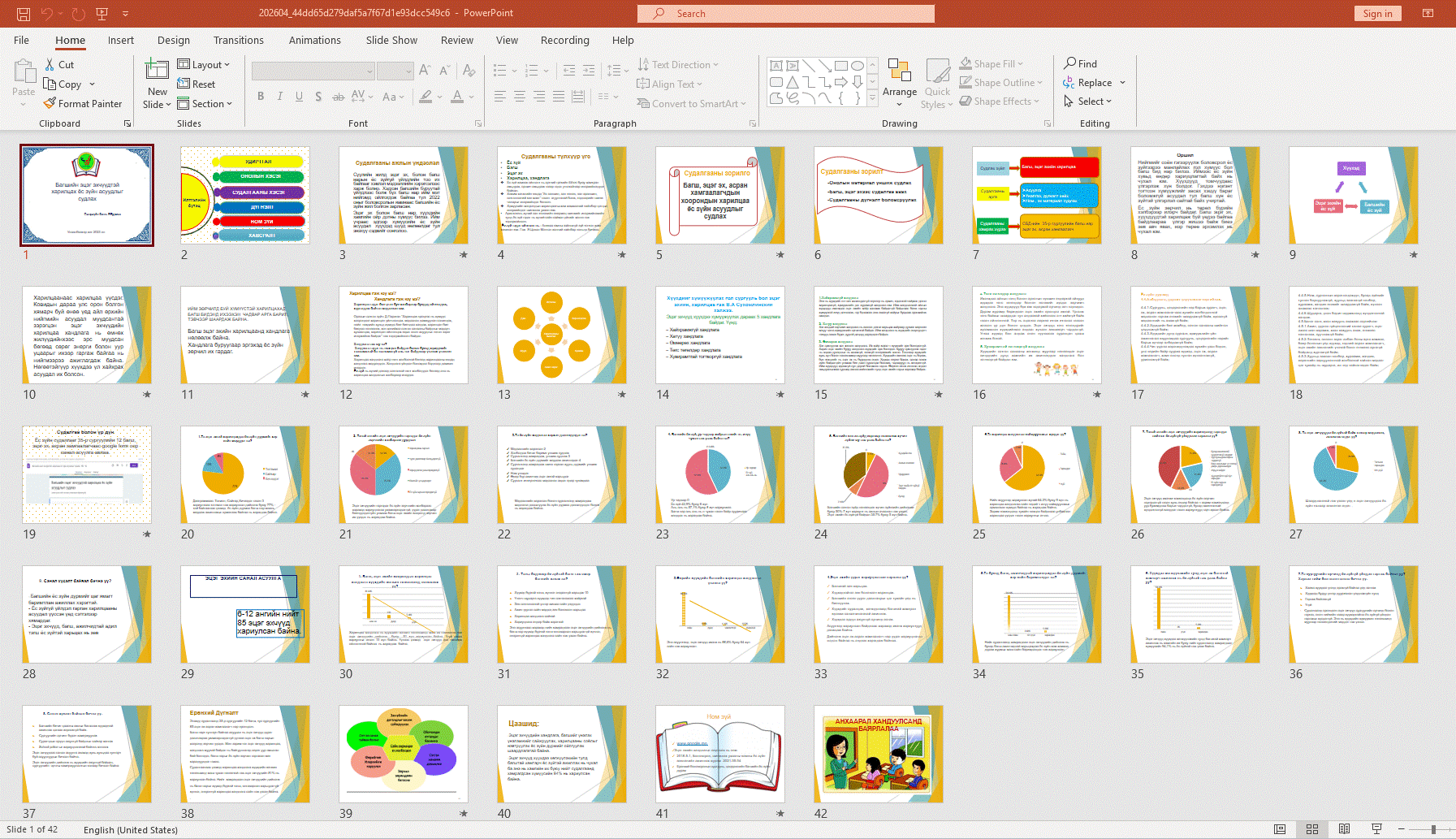Screen dimensions: 1456x839
Task: Click the Save icon in title bar
Action: 24,13
